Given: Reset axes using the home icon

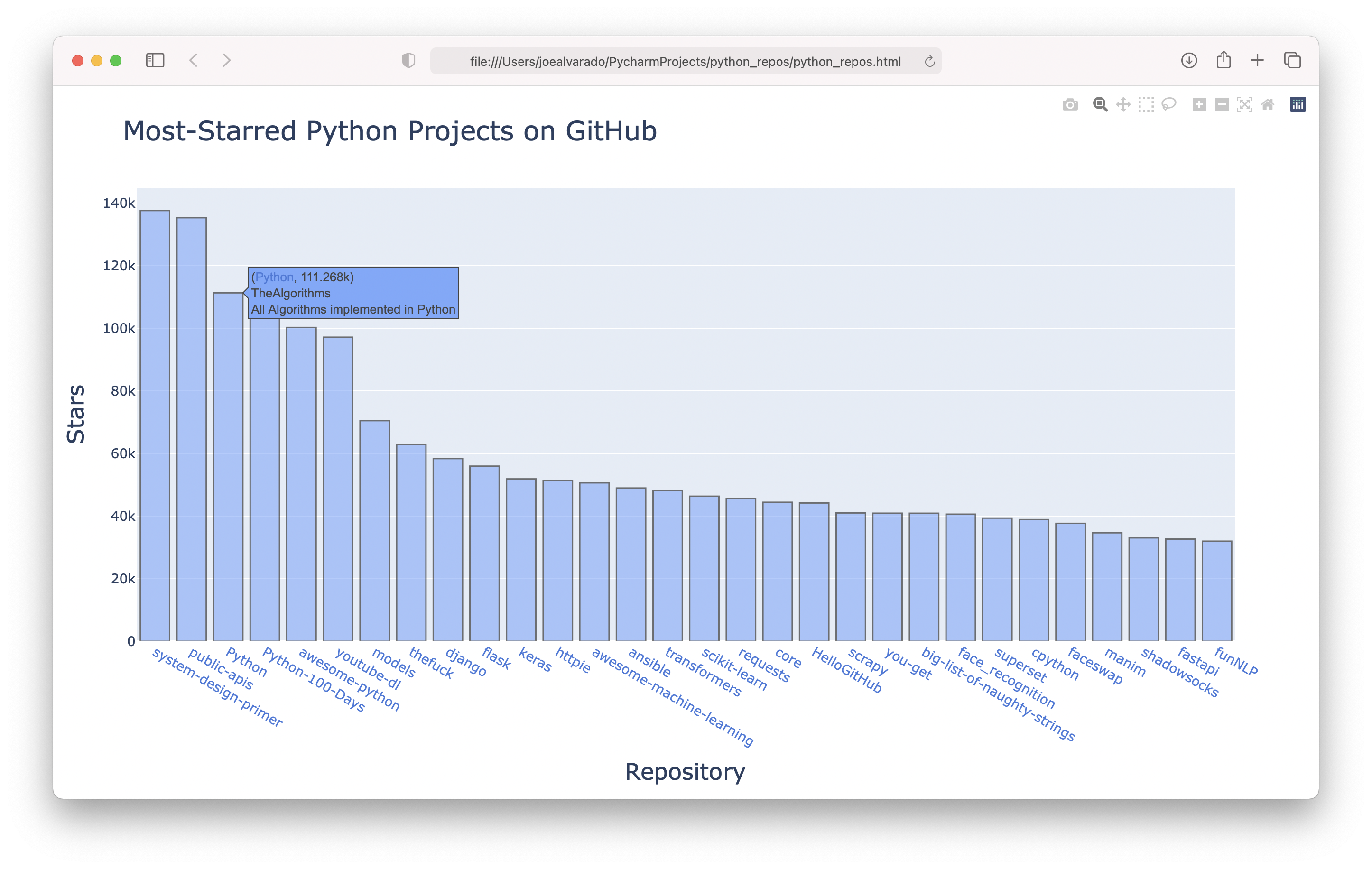Looking at the screenshot, I should click(1268, 104).
